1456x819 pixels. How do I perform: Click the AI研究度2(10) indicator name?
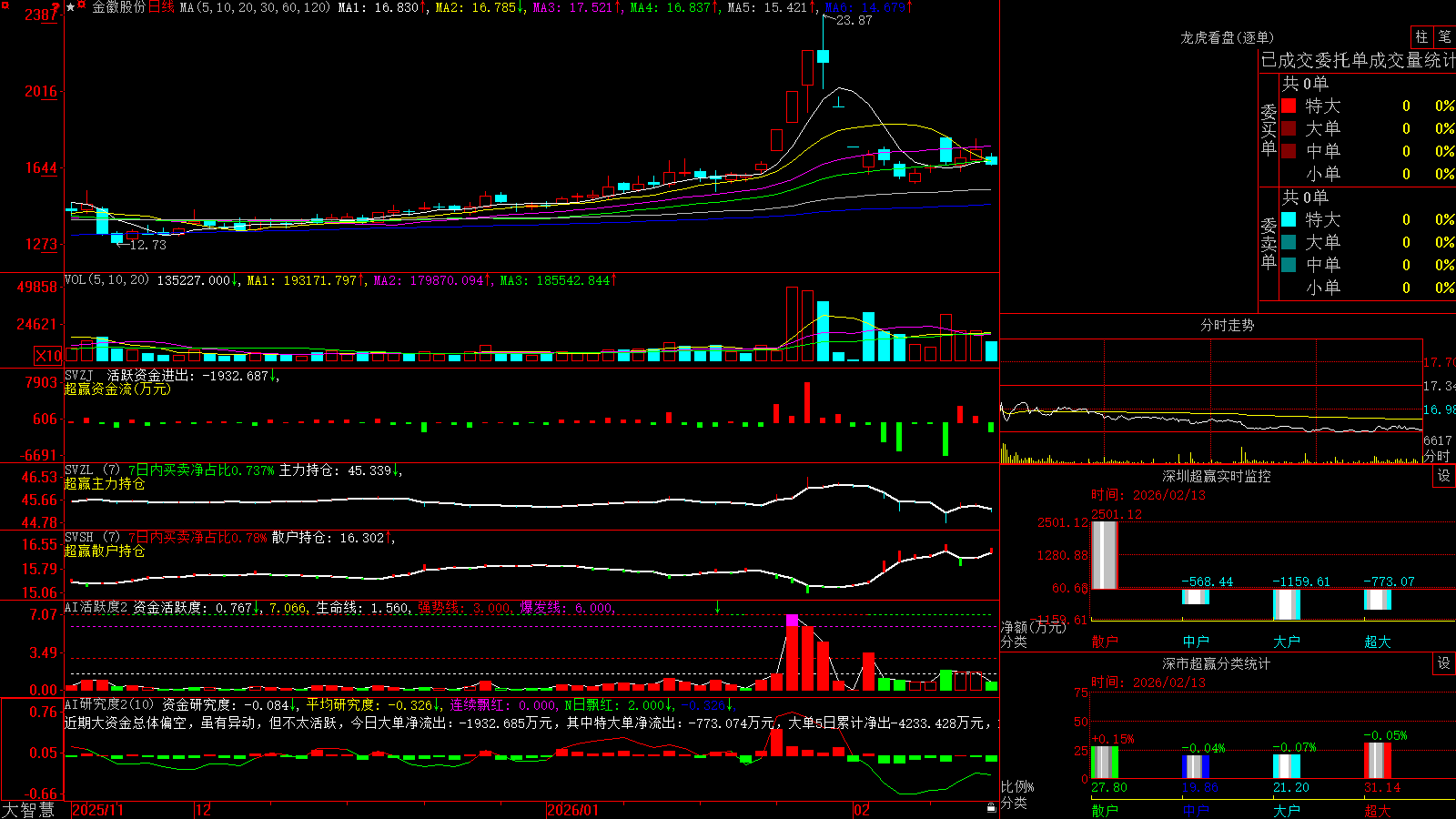click(x=110, y=704)
